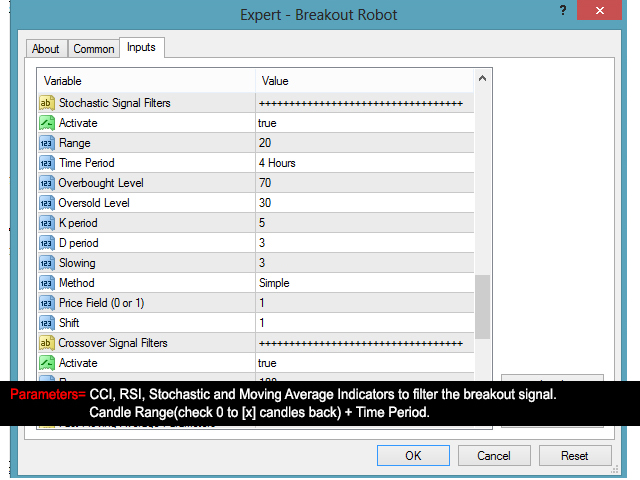Select the 'Crossover Signal Filters' row label
The image size is (640, 480).
tap(113, 343)
